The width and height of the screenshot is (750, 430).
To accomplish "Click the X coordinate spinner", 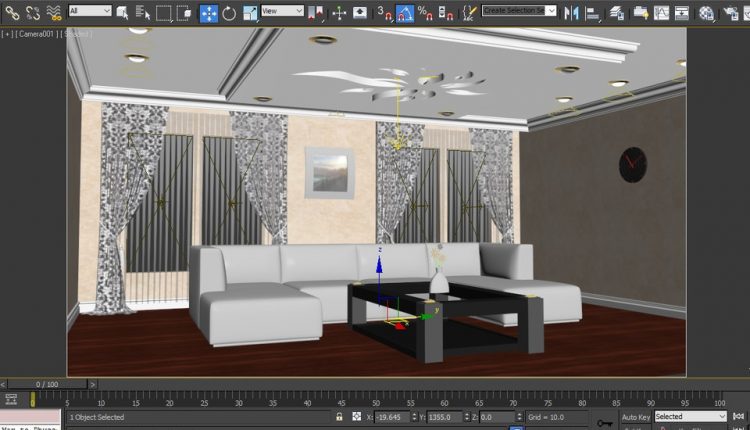I will click(414, 417).
